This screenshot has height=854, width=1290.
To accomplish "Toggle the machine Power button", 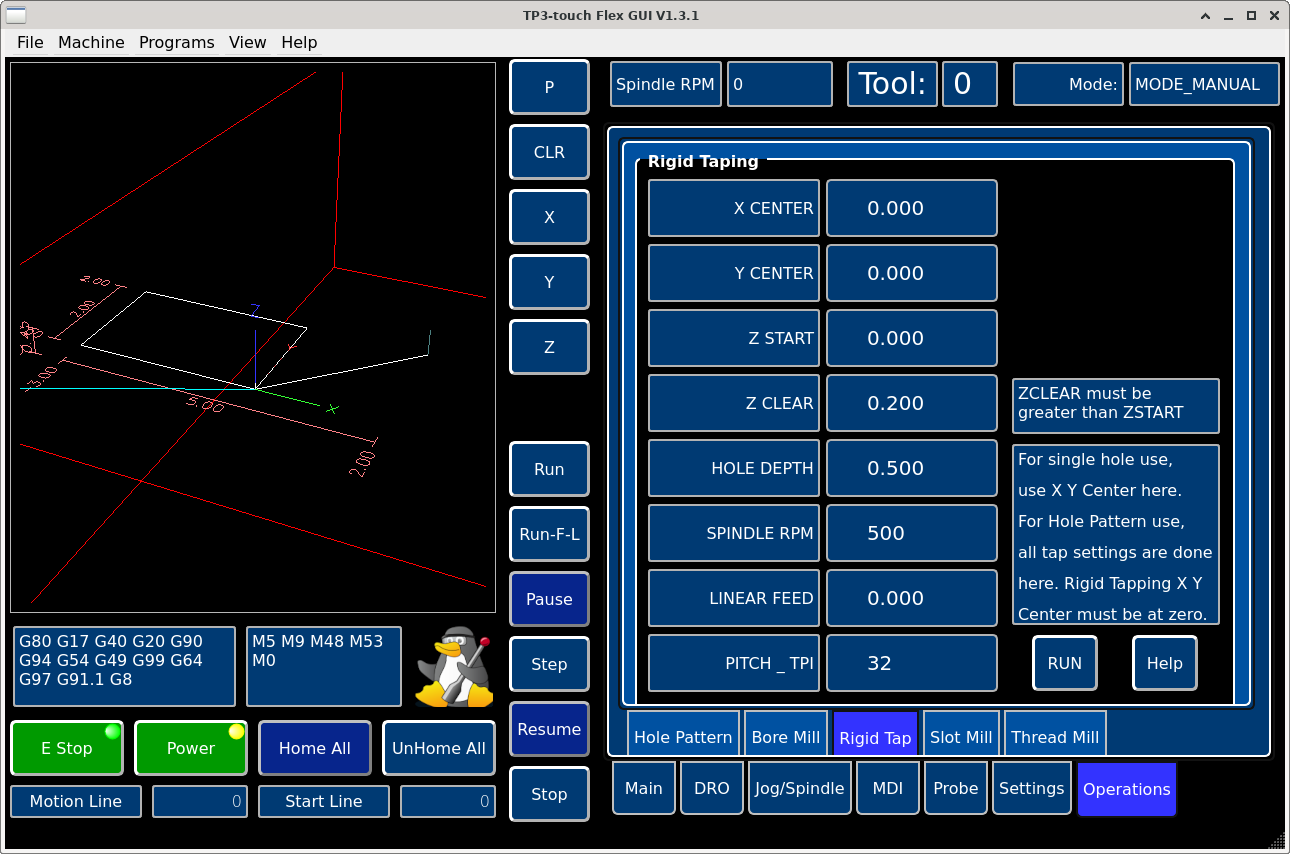I will (191, 748).
